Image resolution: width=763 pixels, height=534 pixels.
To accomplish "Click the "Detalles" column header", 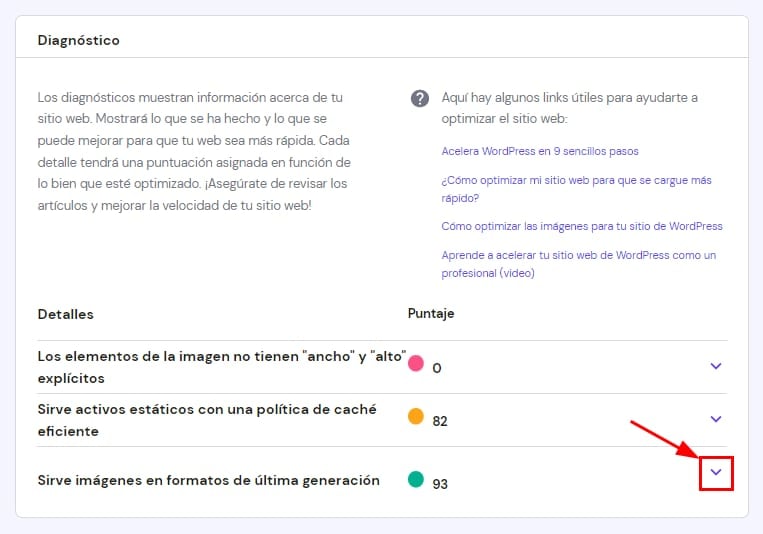I will click(65, 314).
